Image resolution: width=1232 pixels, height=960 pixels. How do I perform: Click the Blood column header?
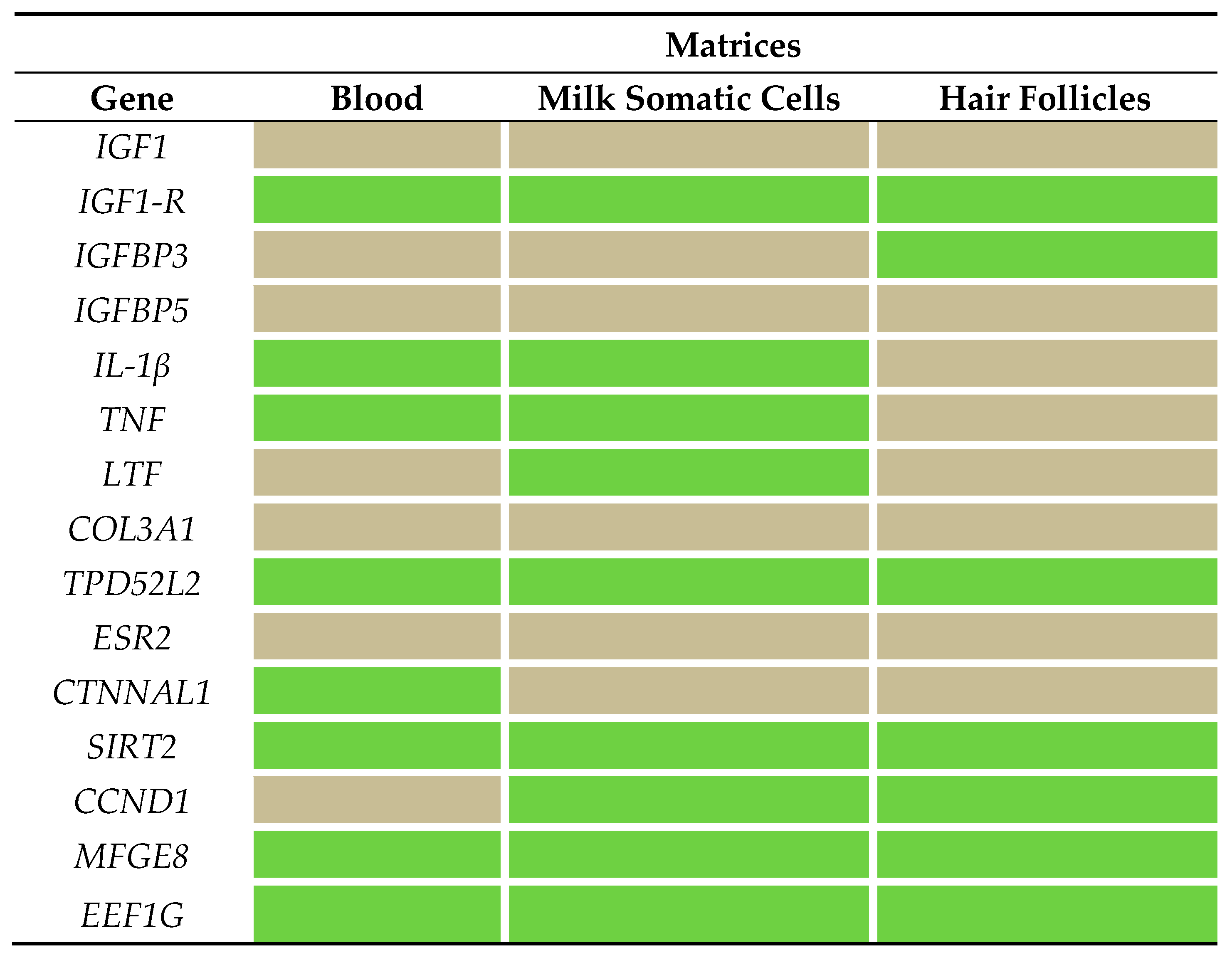pos(377,98)
